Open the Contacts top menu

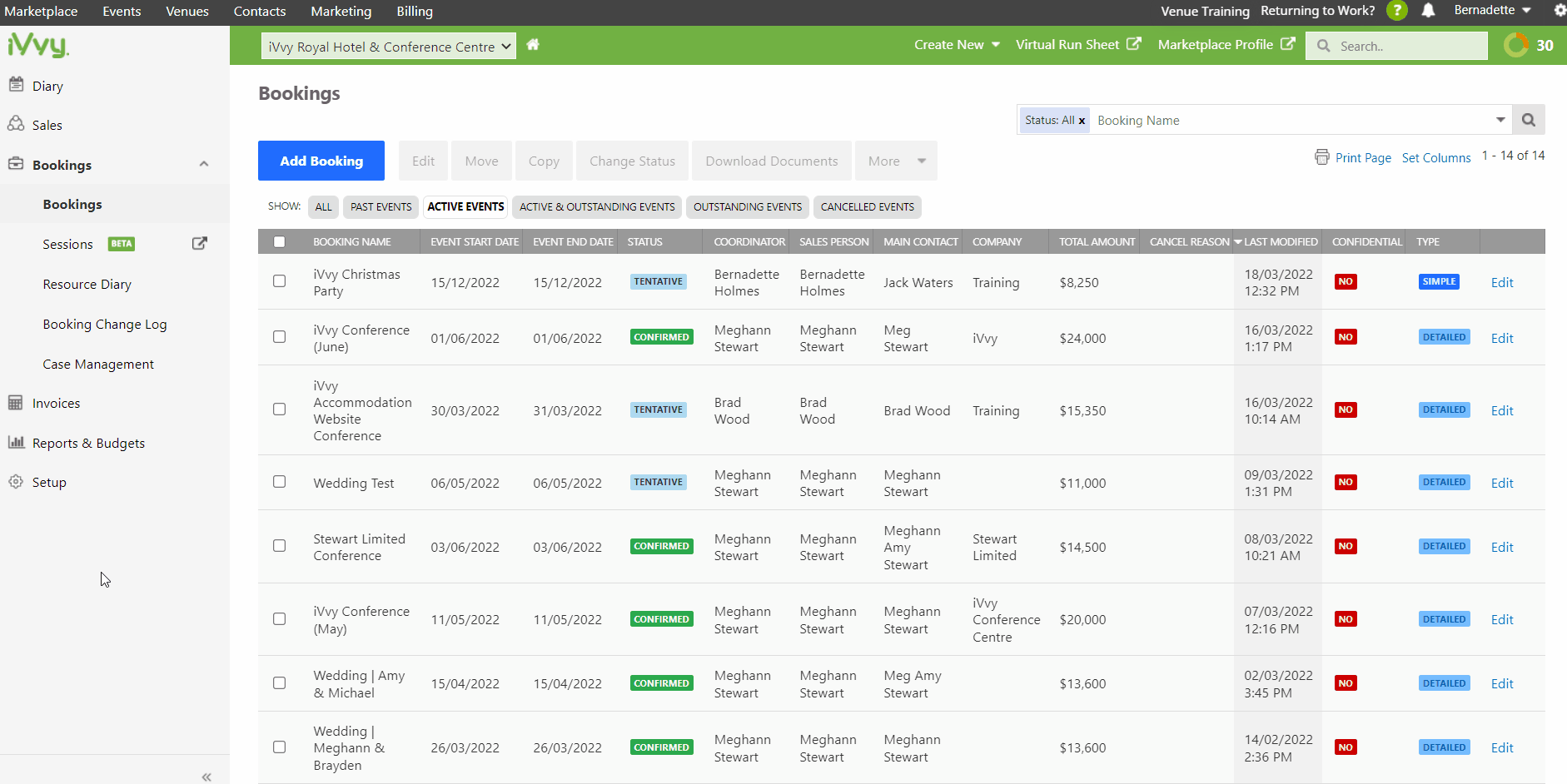[260, 12]
